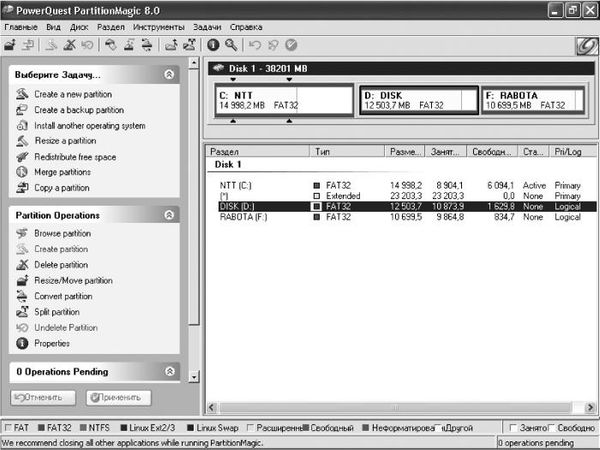The width and height of the screenshot is (600, 450).
Task: Click the magnifier icon in toolbar
Action: (x=232, y=45)
